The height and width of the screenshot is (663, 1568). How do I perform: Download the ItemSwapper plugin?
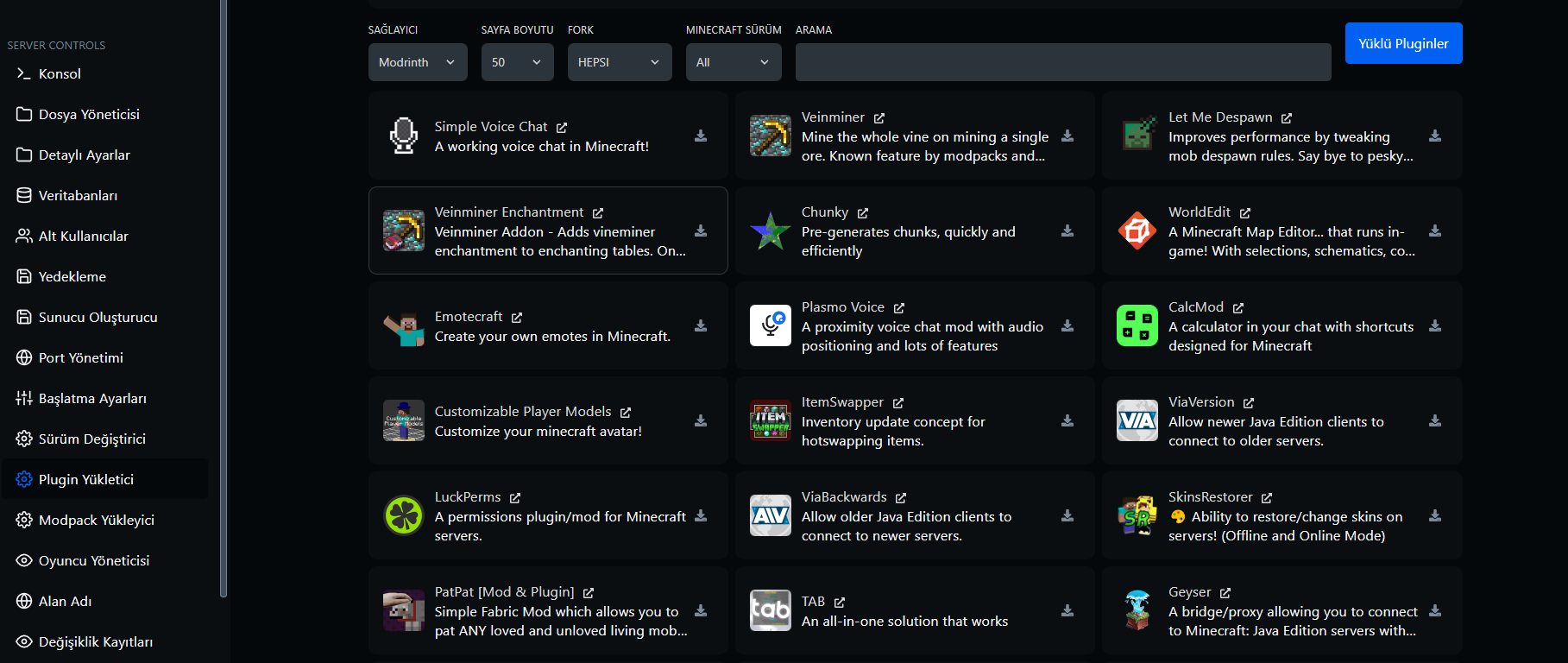coord(1067,420)
